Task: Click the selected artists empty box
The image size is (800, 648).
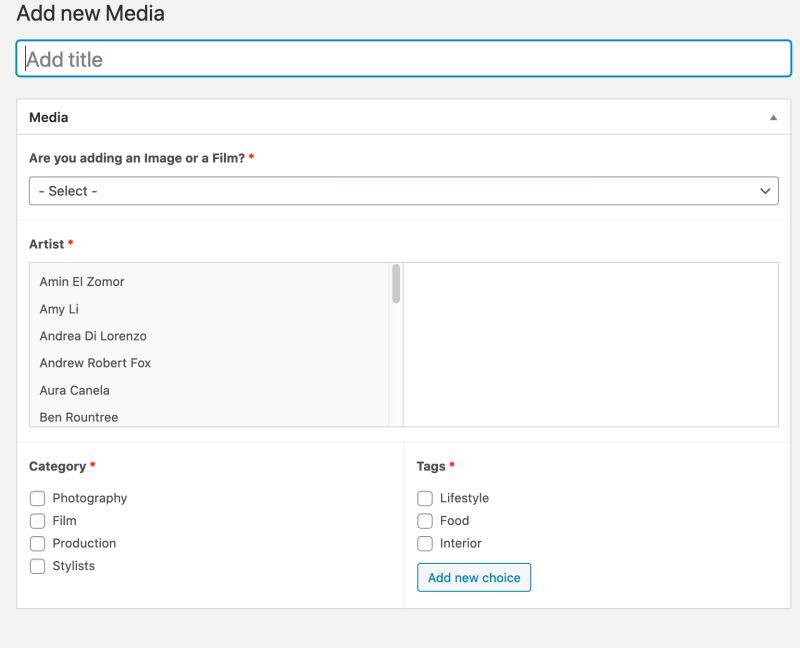Action: click(590, 345)
